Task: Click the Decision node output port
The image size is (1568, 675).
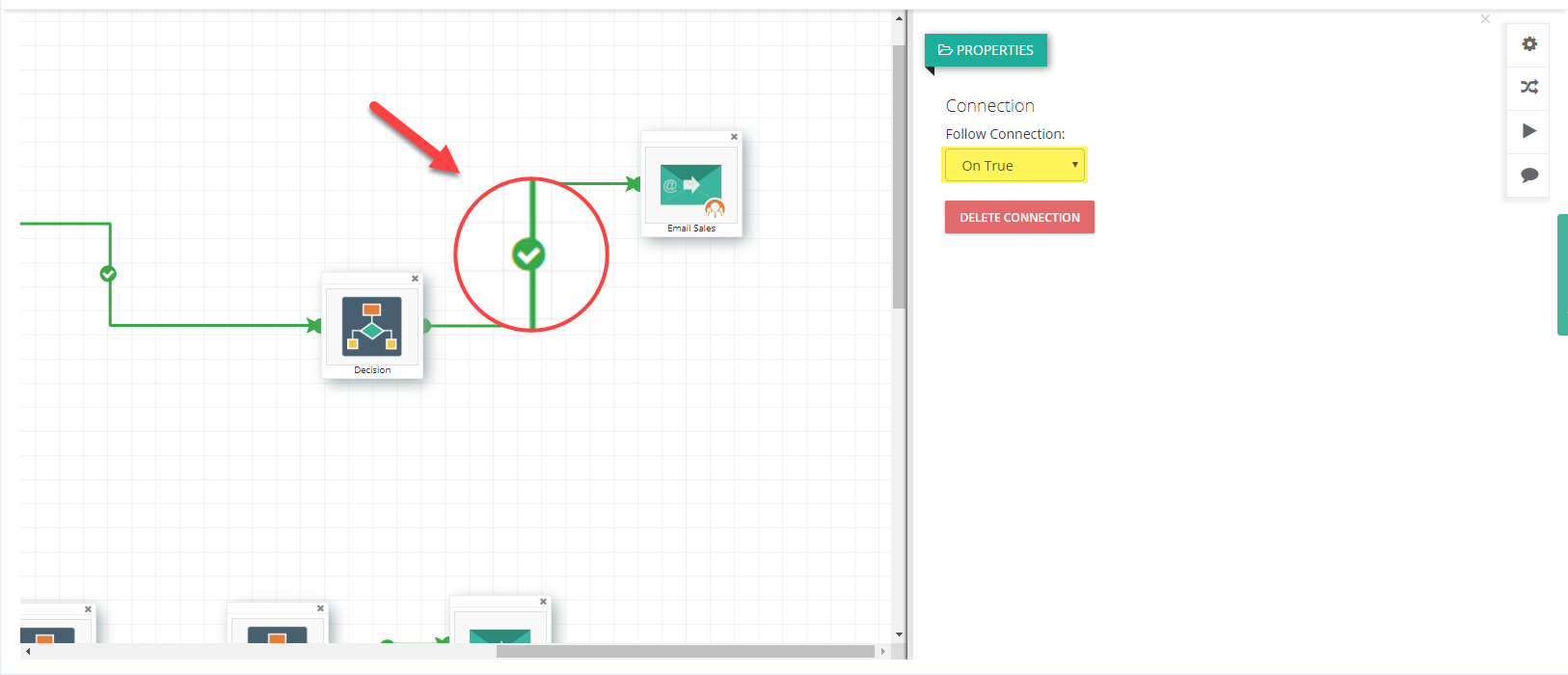Action: (425, 326)
